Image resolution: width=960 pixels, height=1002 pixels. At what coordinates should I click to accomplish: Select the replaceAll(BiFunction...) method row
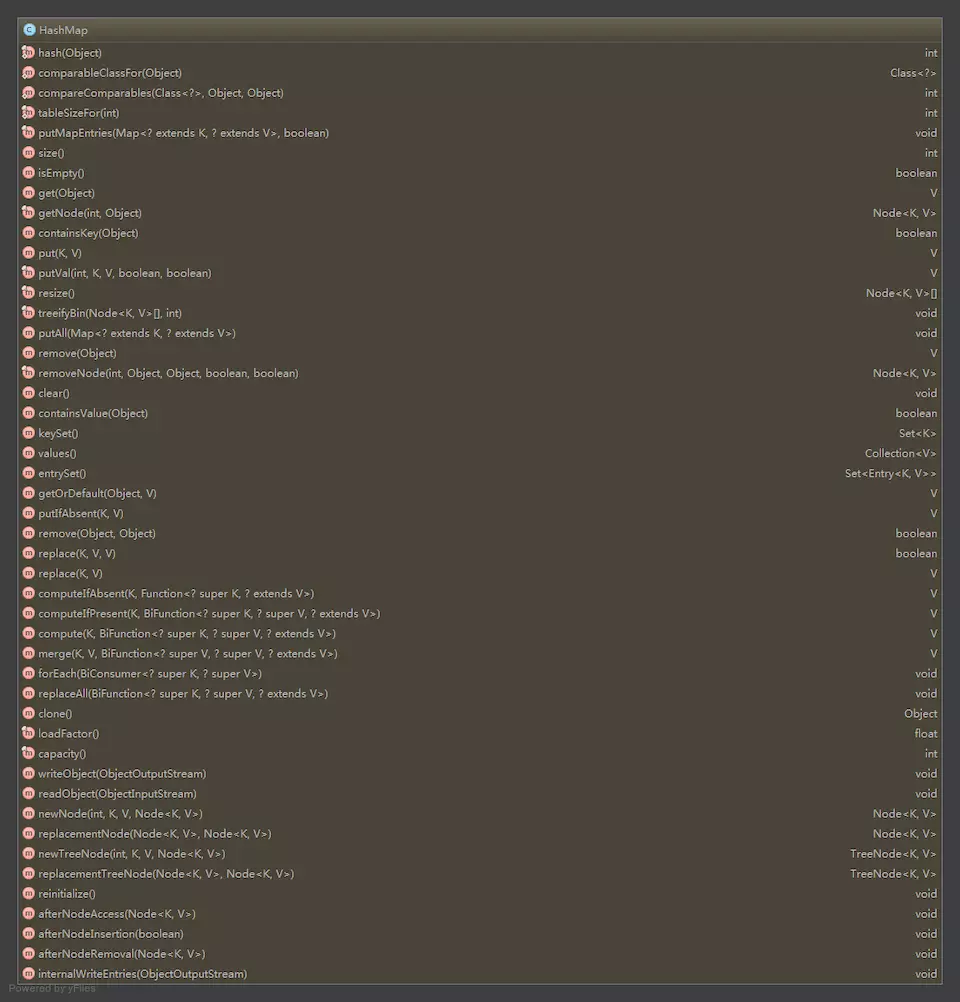tap(479, 693)
